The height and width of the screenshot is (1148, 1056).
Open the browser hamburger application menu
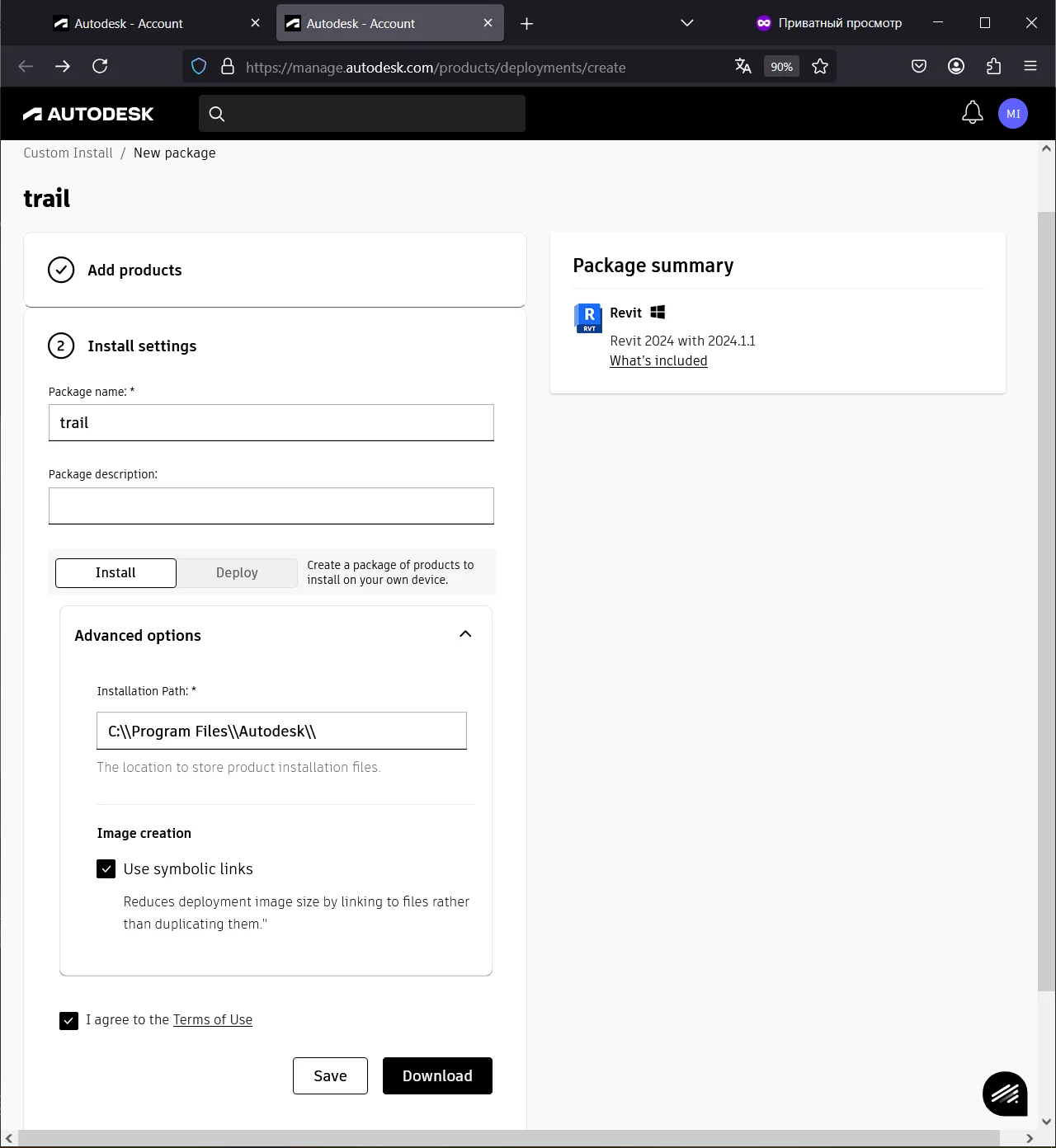1030,67
